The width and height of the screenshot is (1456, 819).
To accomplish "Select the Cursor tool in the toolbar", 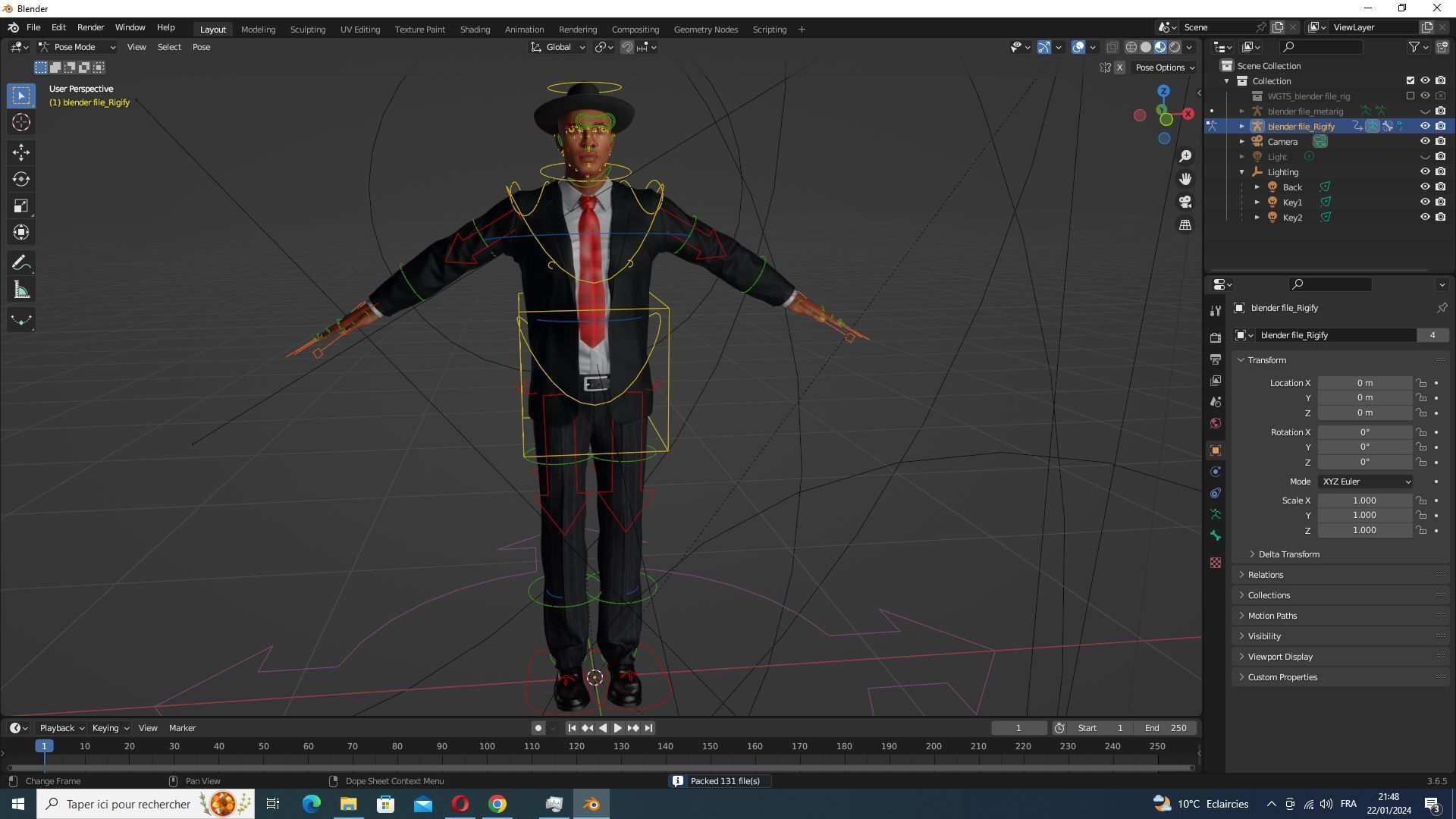I will click(20, 122).
